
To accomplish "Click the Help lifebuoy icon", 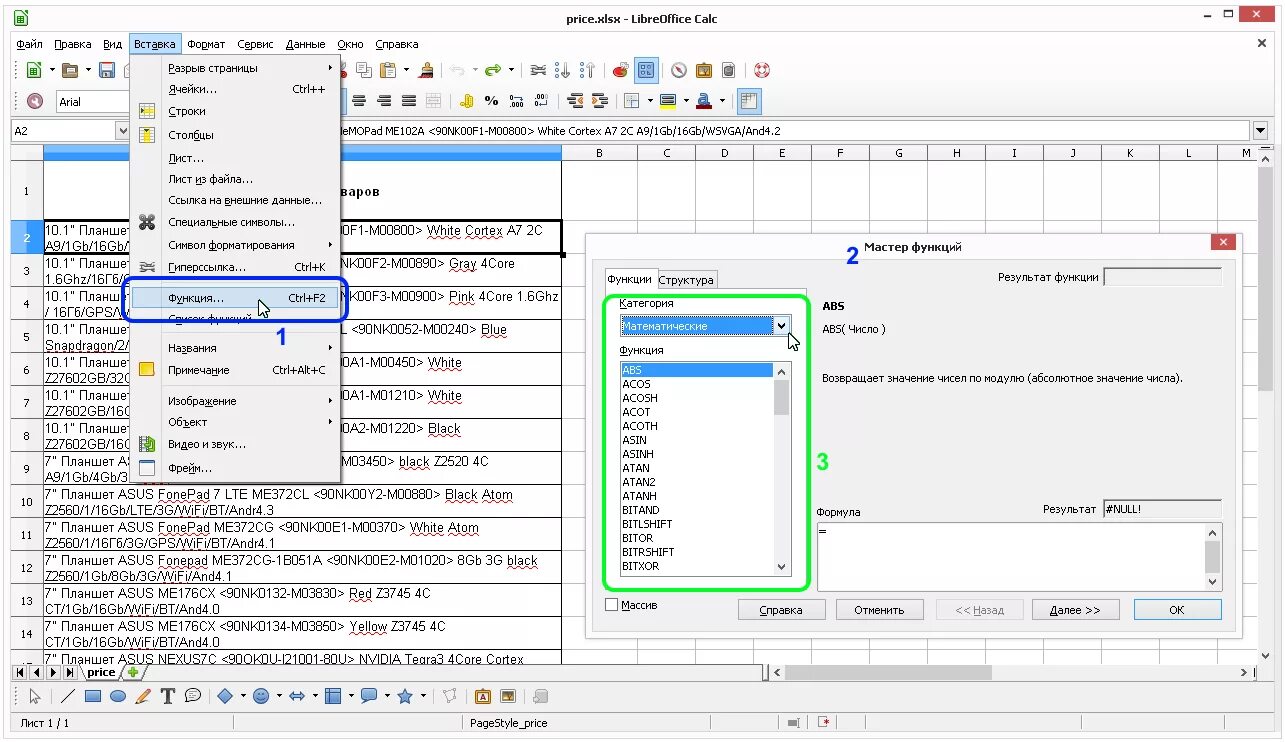I will [762, 70].
